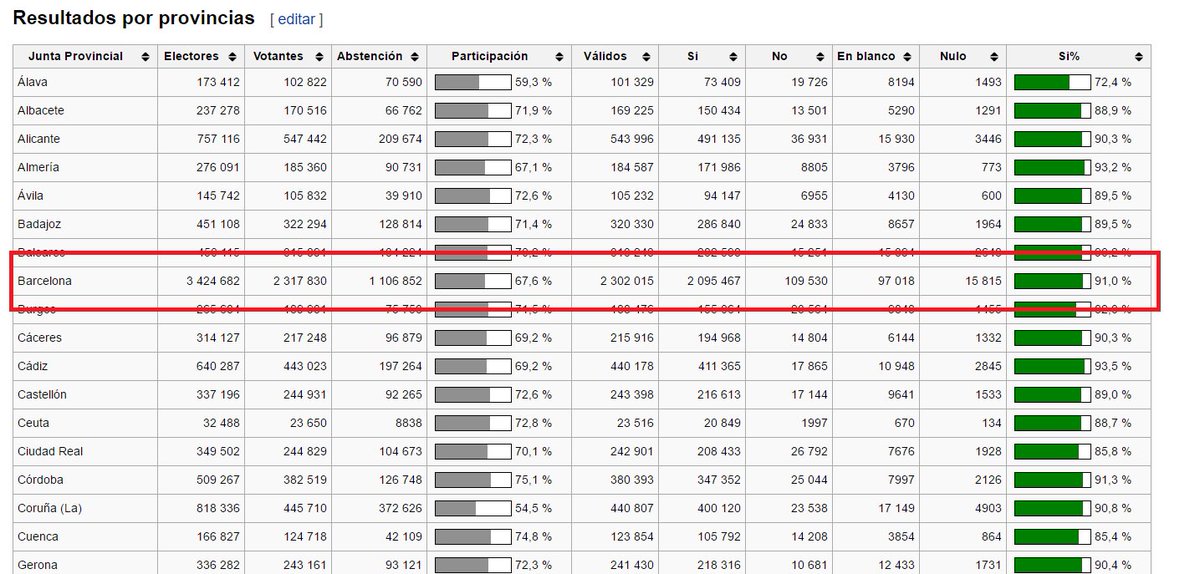This screenshot has width=1200, height=574.
Task: Select the Almería row name
Action: tap(38, 167)
